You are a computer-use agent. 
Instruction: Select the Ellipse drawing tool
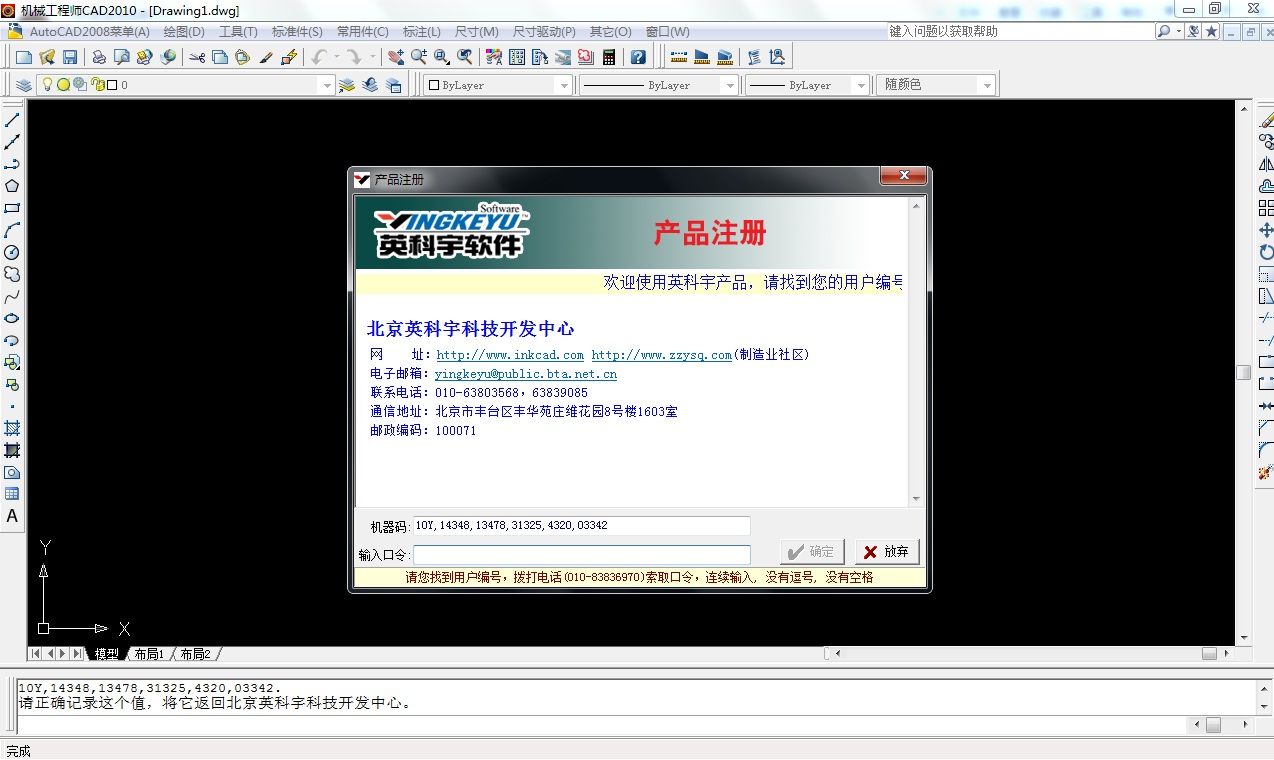coord(12,318)
